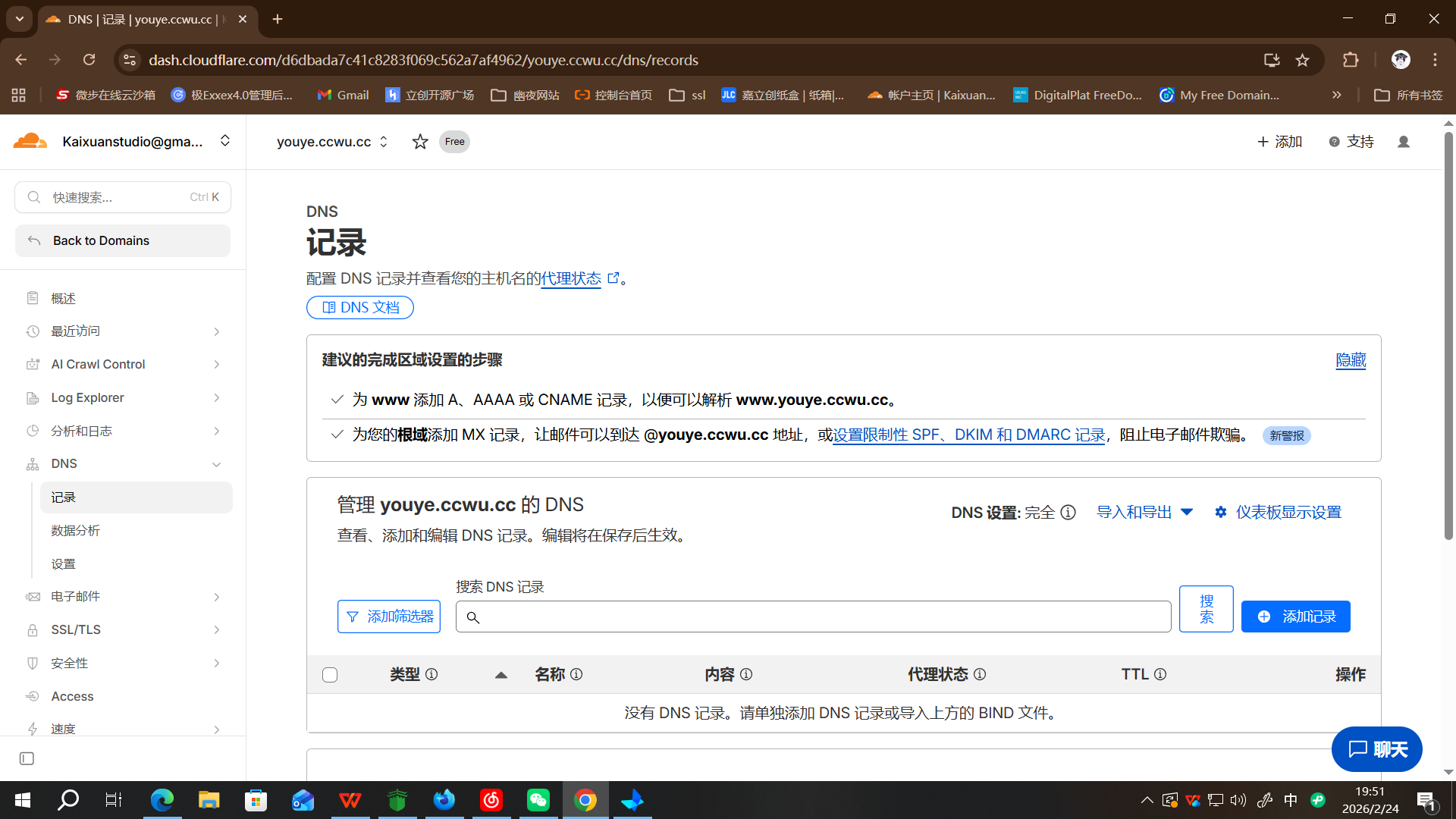
Task: Open the 聊天 chat widget
Action: pos(1376,749)
